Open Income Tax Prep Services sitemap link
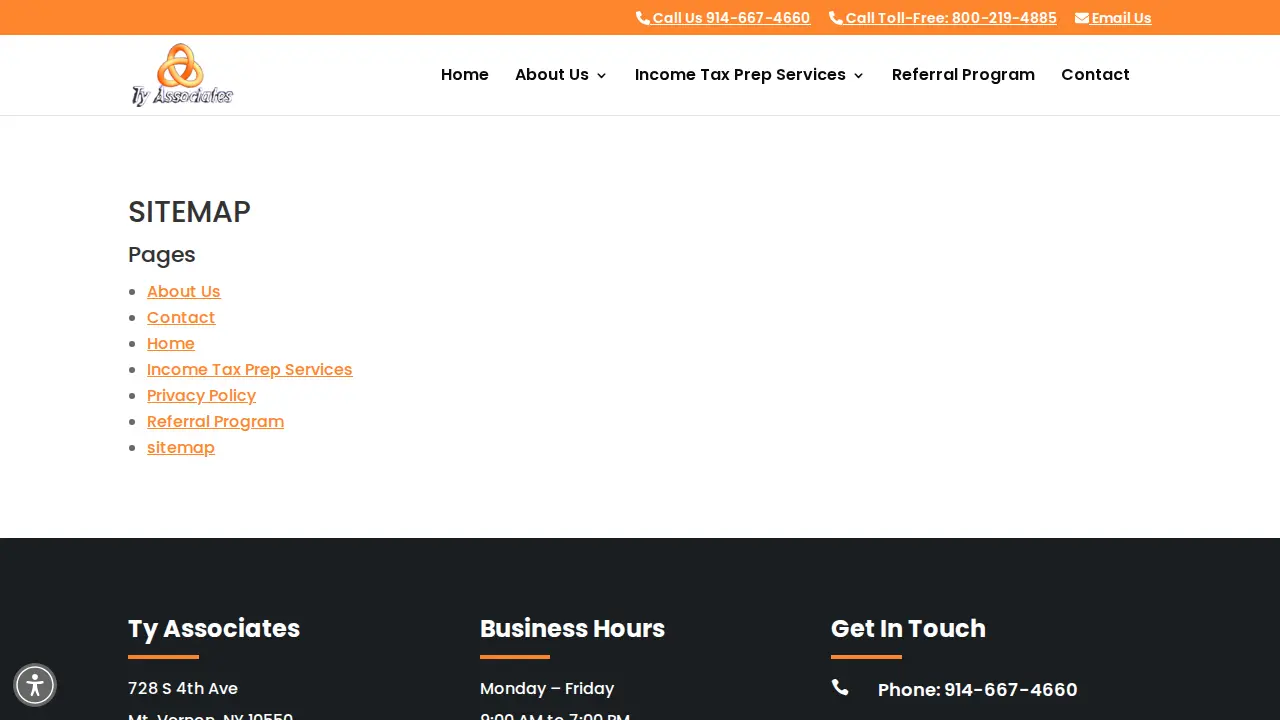This screenshot has width=1280, height=720. click(x=250, y=369)
